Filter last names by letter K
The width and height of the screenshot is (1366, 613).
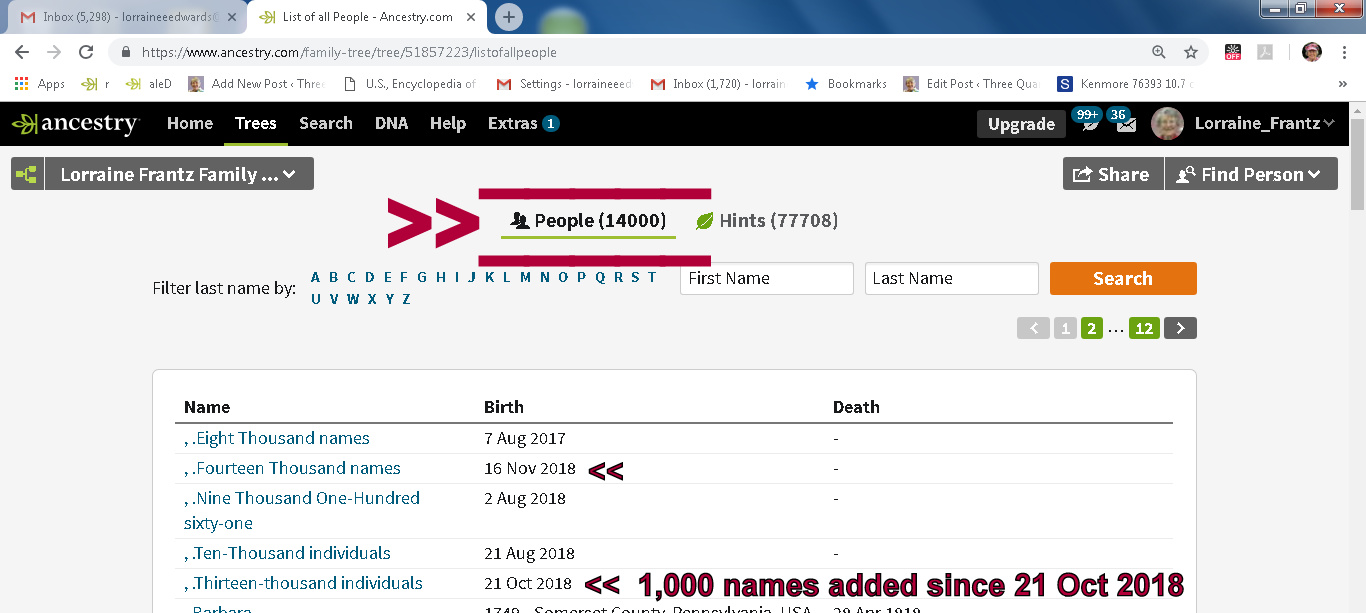[x=490, y=278]
